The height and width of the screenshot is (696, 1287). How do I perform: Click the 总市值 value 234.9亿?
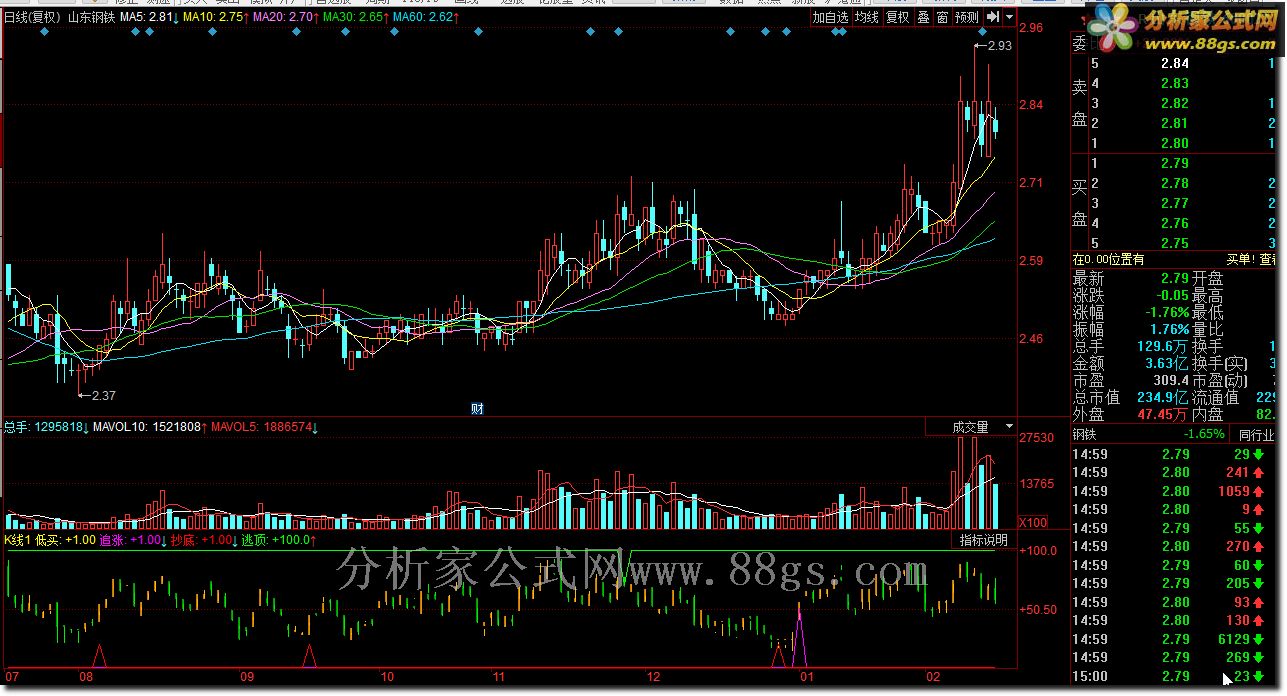point(1164,398)
